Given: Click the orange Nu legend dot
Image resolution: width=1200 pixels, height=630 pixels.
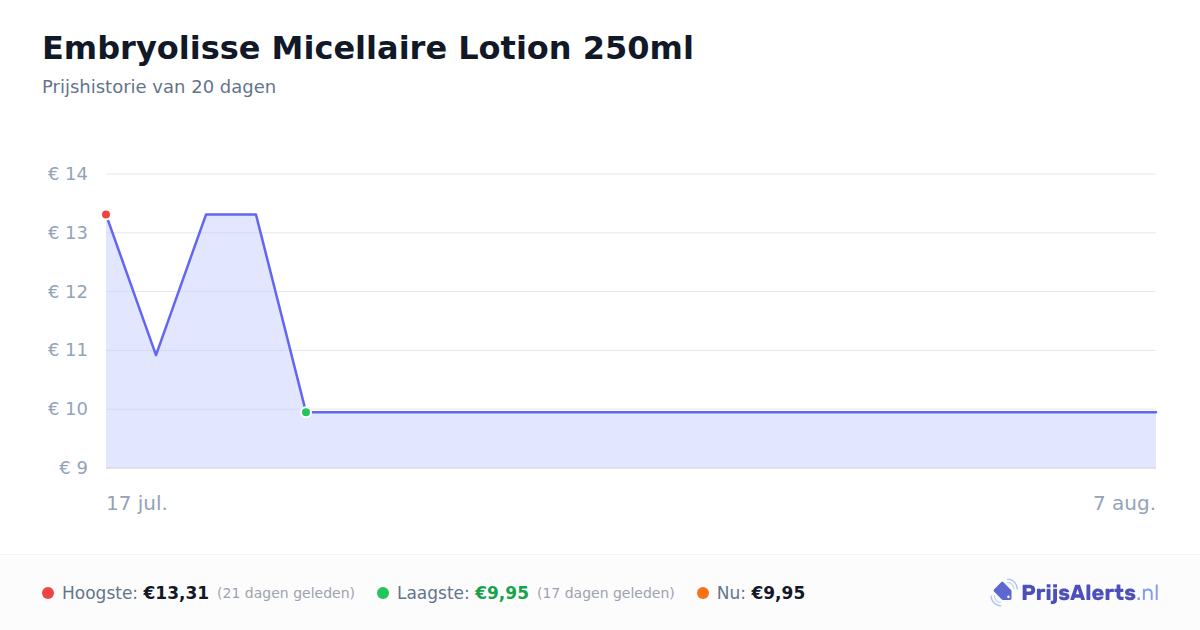Looking at the screenshot, I should [703, 593].
